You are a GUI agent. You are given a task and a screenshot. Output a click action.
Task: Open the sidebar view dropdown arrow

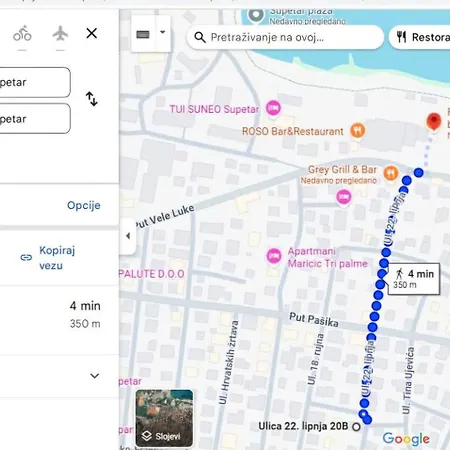[163, 33]
